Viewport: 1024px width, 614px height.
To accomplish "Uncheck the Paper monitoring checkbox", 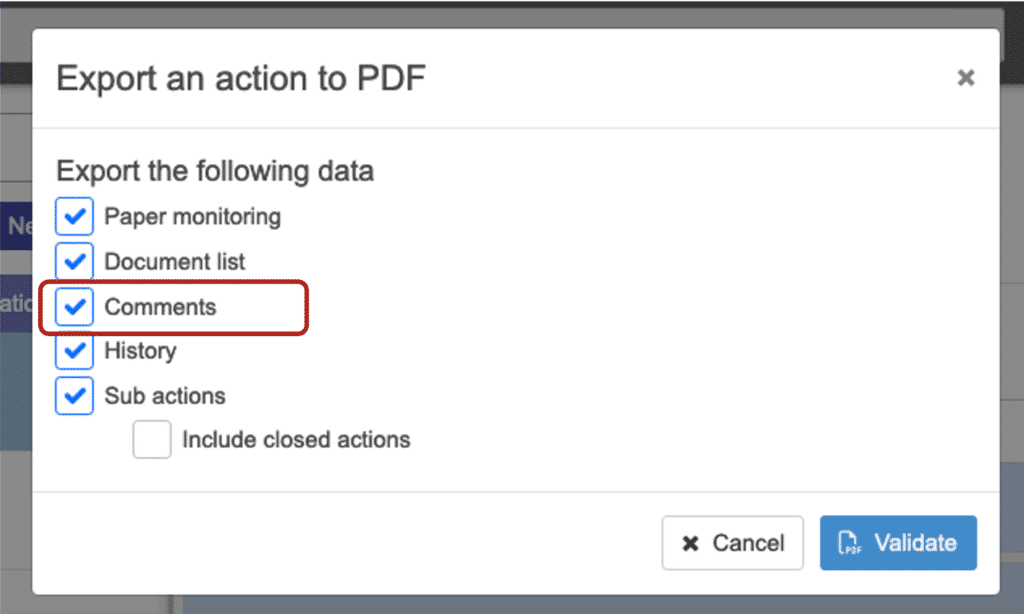I will tap(75, 217).
